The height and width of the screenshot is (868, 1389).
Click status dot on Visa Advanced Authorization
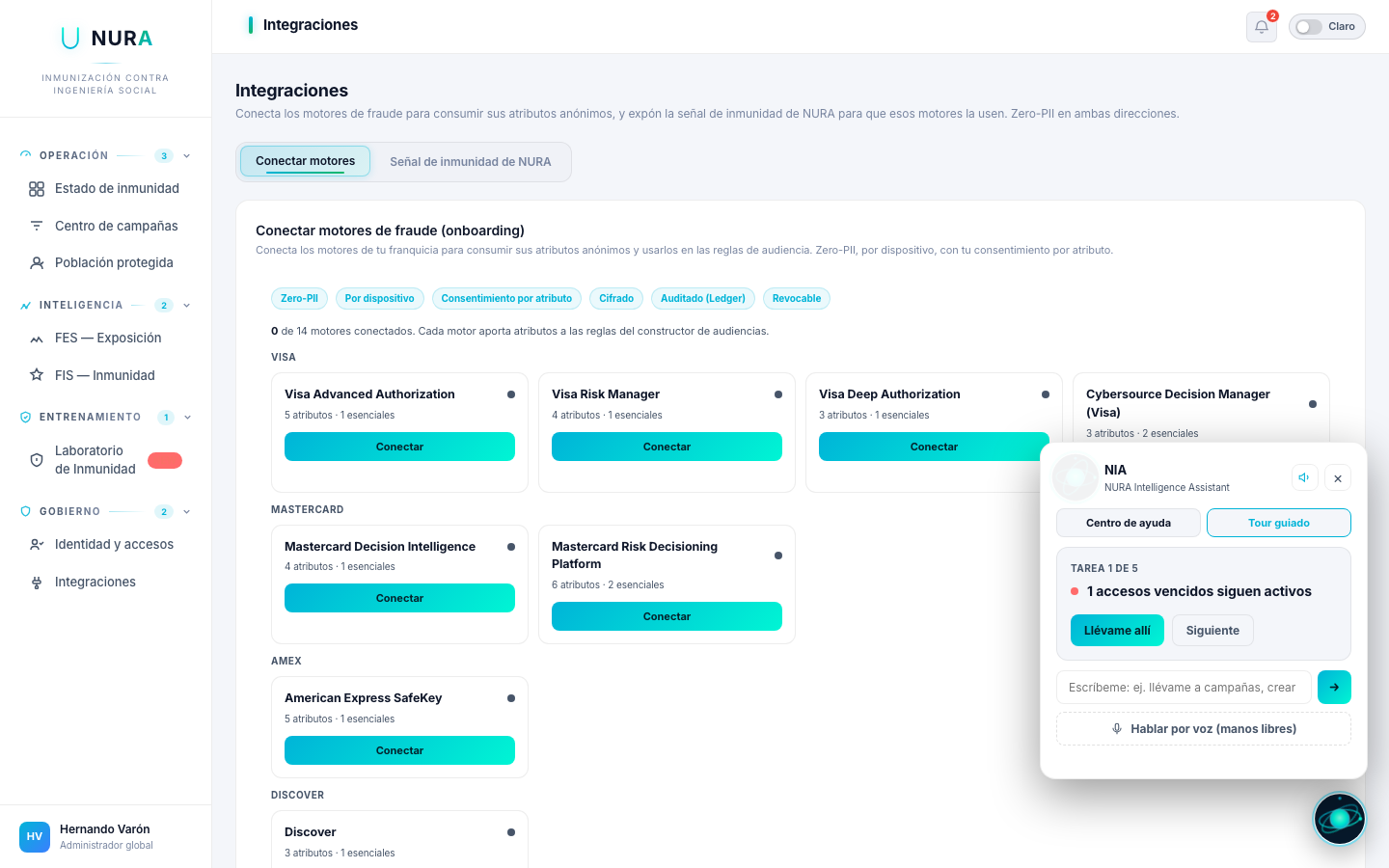(511, 394)
